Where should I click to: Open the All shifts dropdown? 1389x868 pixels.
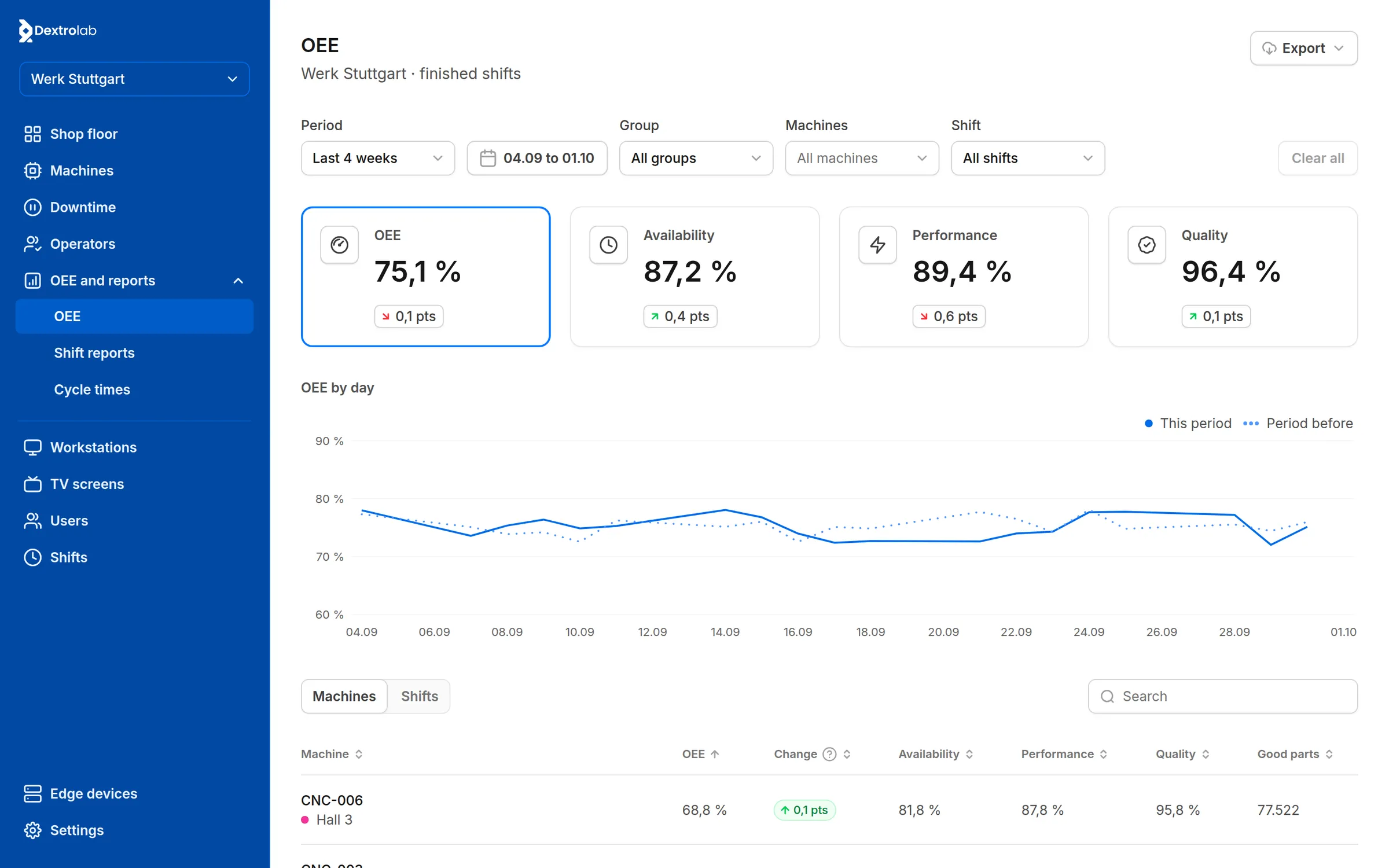pyautogui.click(x=1028, y=158)
